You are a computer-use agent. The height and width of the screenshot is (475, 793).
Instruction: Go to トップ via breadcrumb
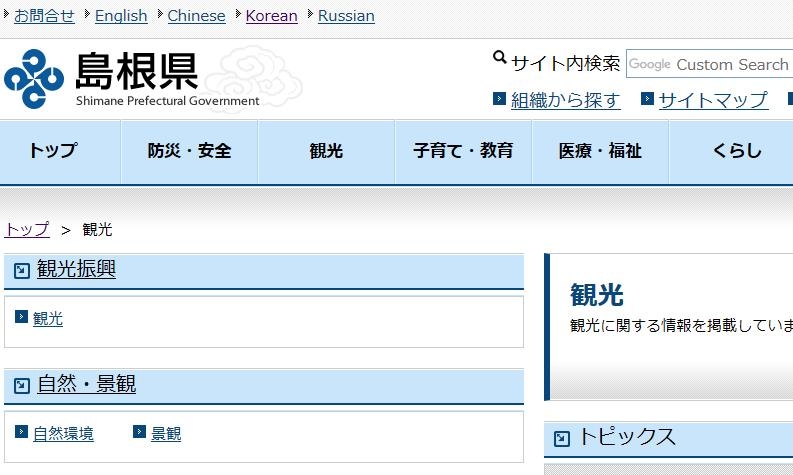coord(27,230)
